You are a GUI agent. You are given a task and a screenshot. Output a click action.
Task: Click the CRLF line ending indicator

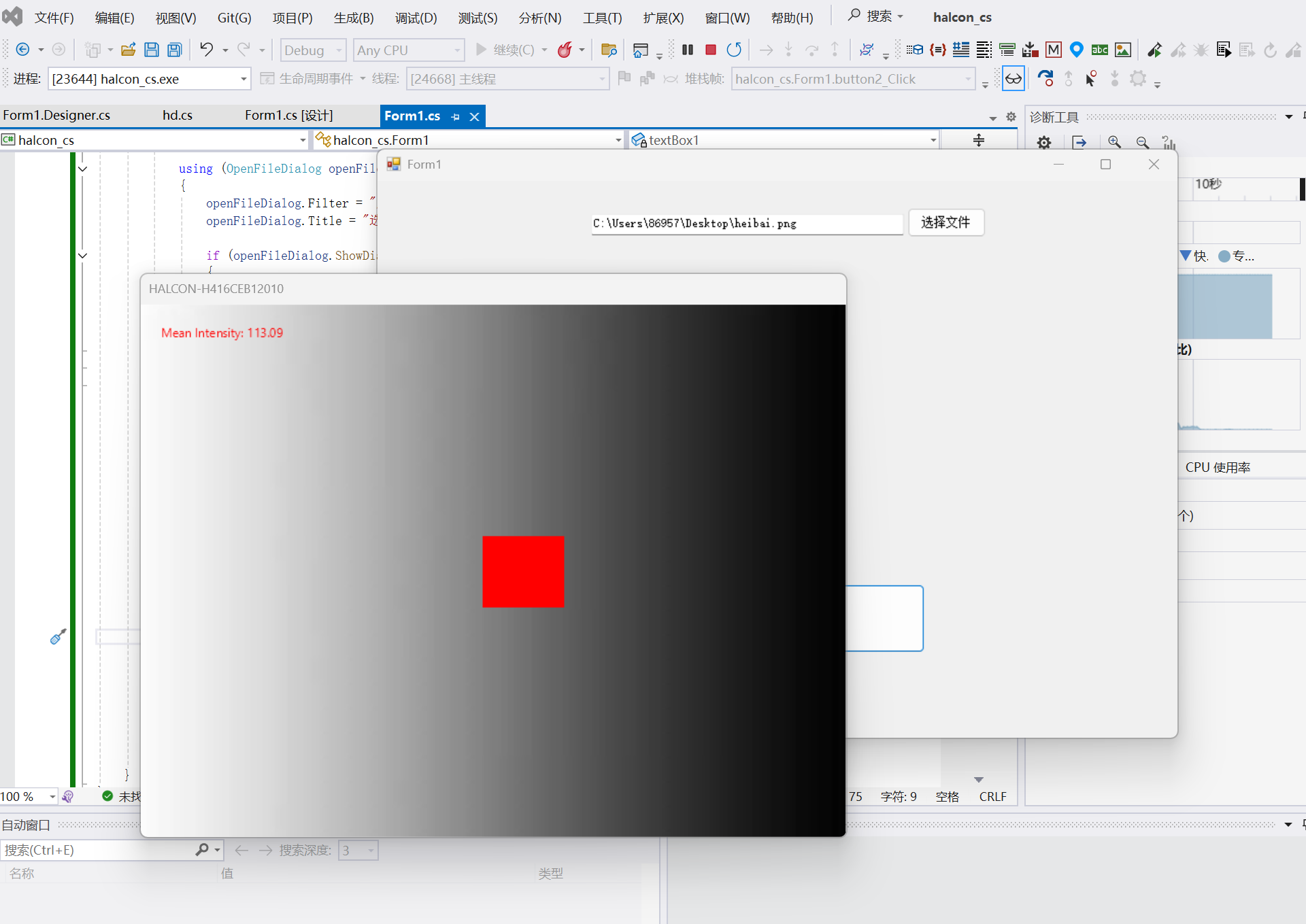click(x=992, y=796)
